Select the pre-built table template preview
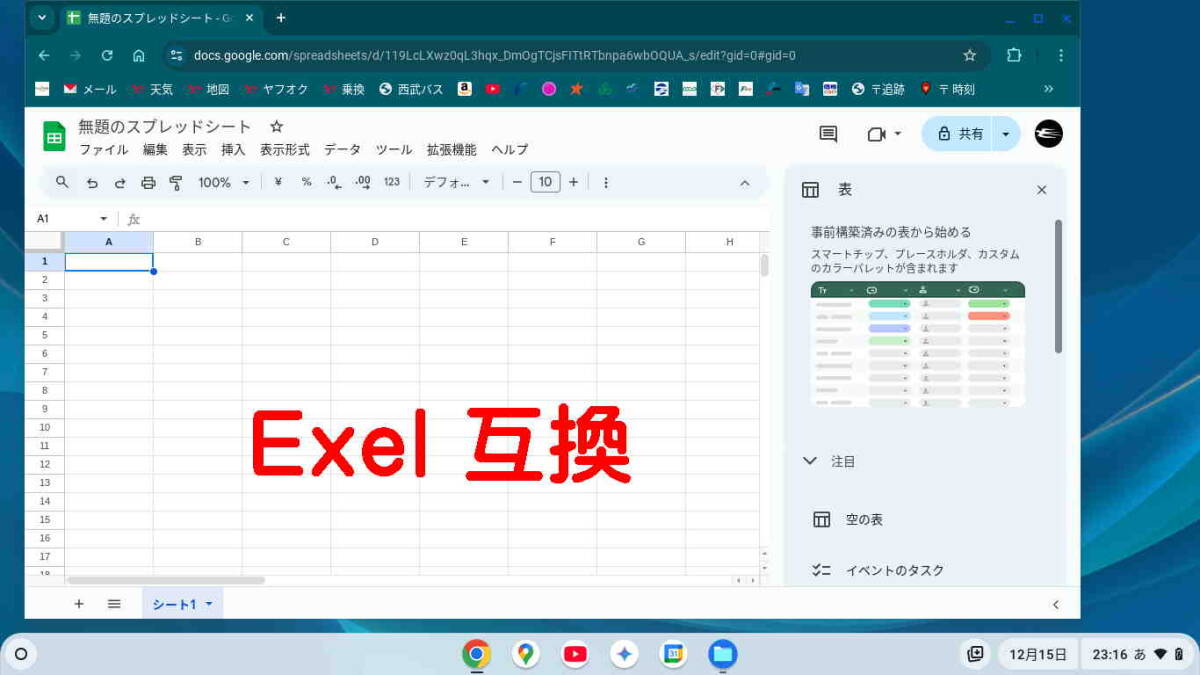The width and height of the screenshot is (1200, 675). (918, 344)
